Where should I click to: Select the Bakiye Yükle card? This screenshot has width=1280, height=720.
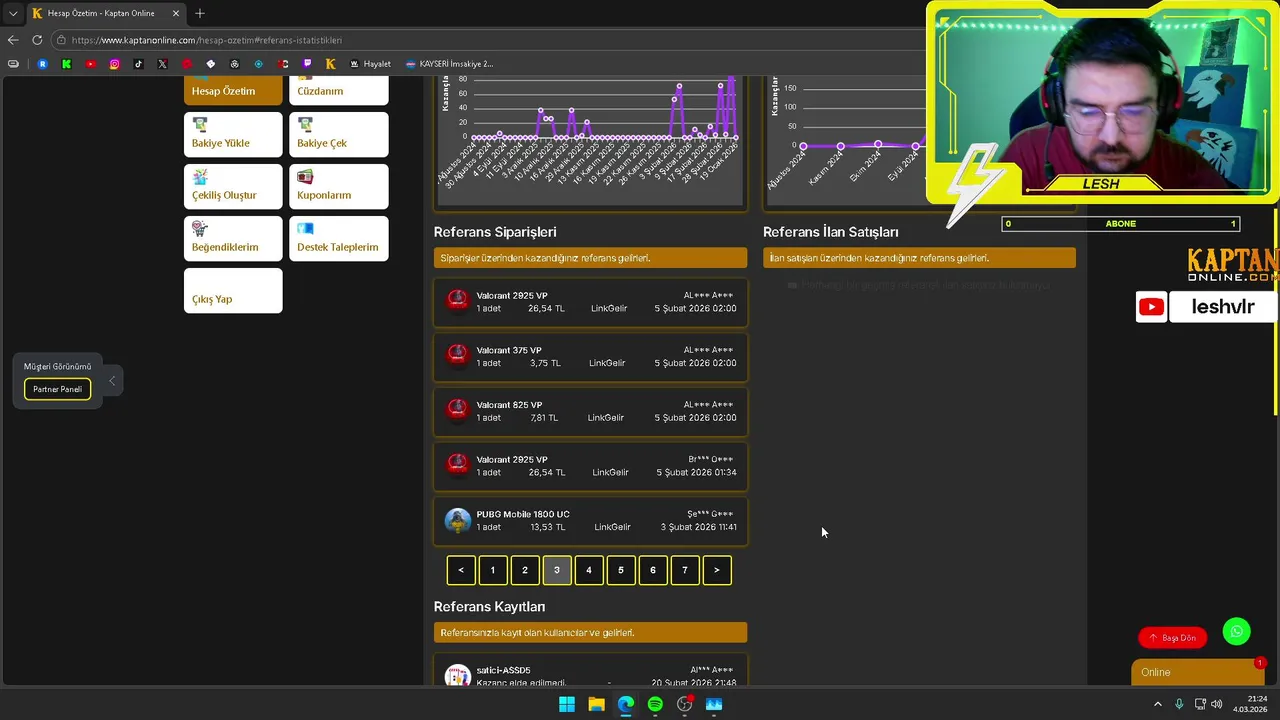coord(233,134)
